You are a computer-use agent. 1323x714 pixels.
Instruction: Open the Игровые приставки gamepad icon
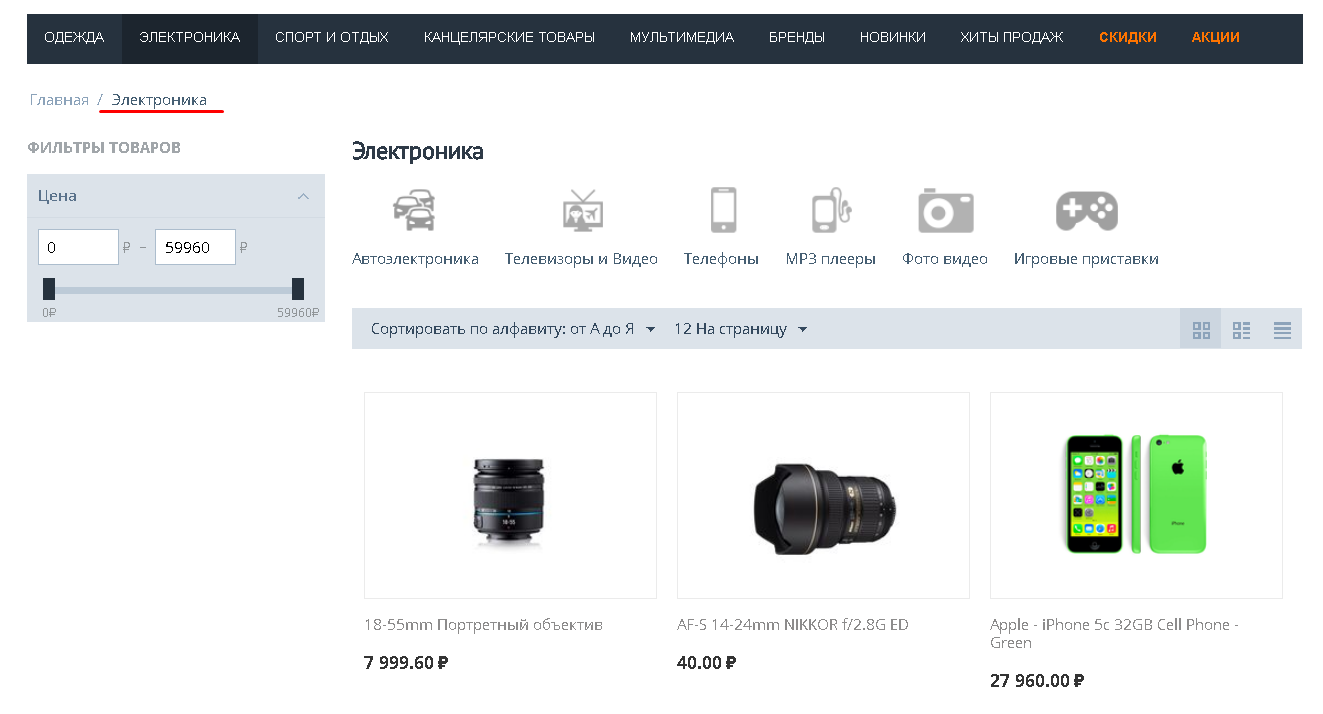point(1086,210)
